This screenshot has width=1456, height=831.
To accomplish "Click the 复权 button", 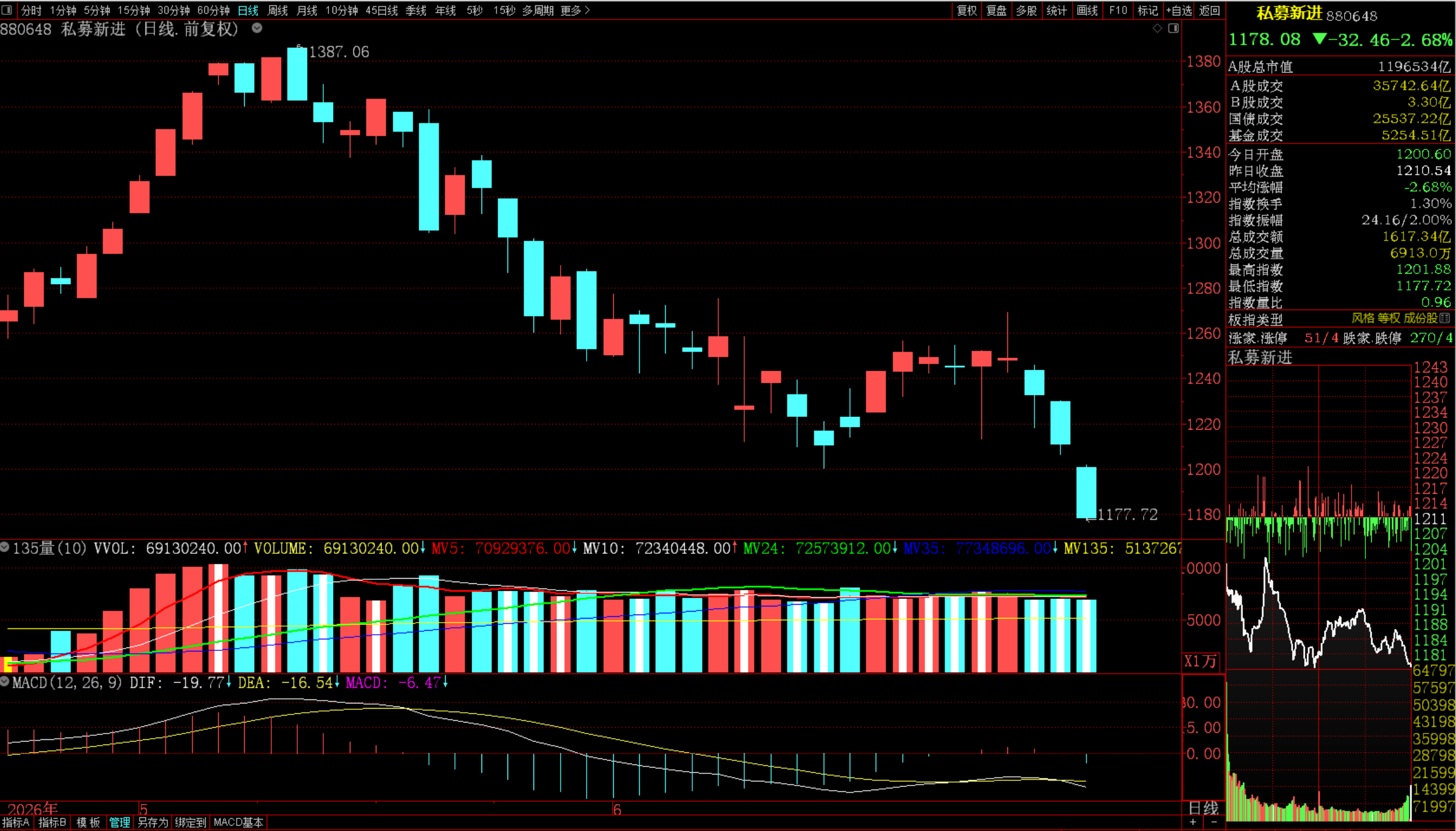I will click(x=966, y=10).
